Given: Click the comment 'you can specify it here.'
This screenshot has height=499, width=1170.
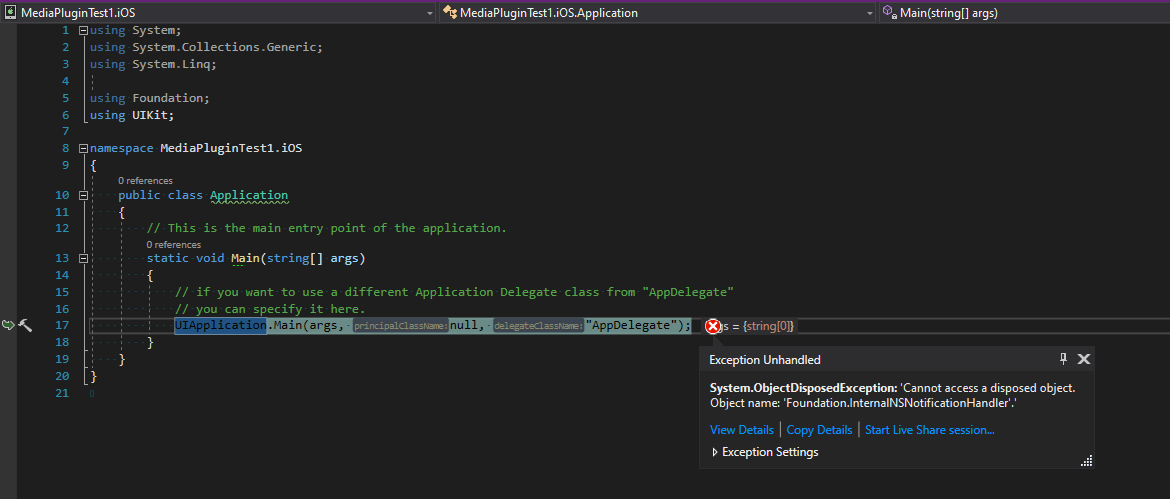Looking at the screenshot, I should pyautogui.click(x=270, y=309).
